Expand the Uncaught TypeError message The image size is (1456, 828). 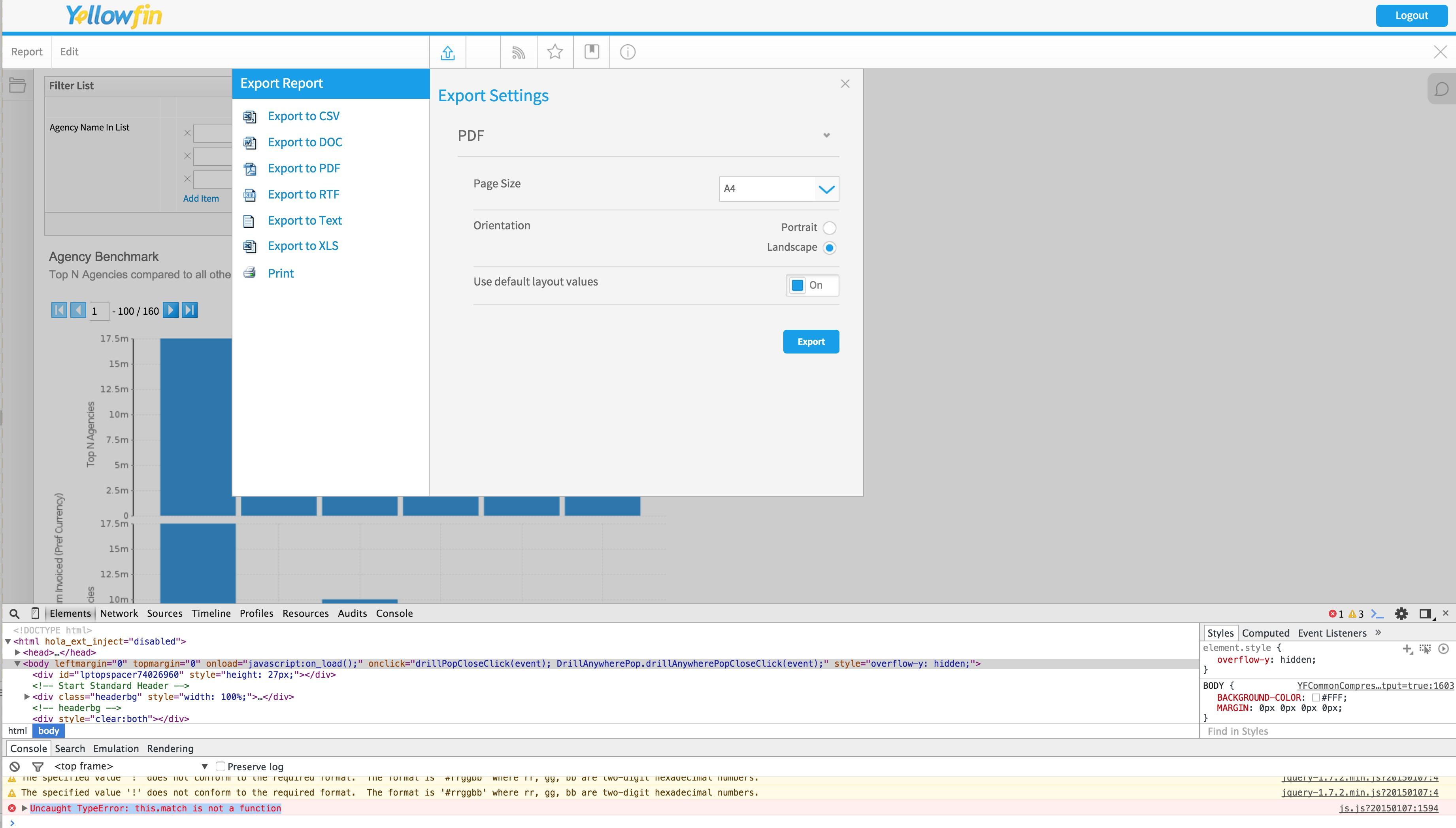point(25,808)
